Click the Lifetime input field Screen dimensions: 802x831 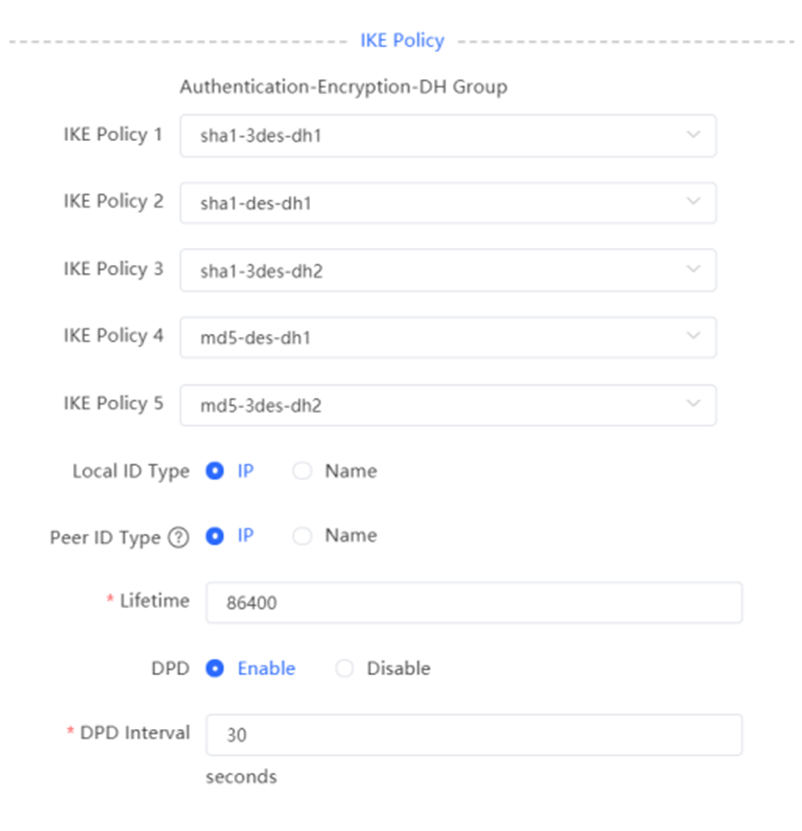tap(474, 603)
